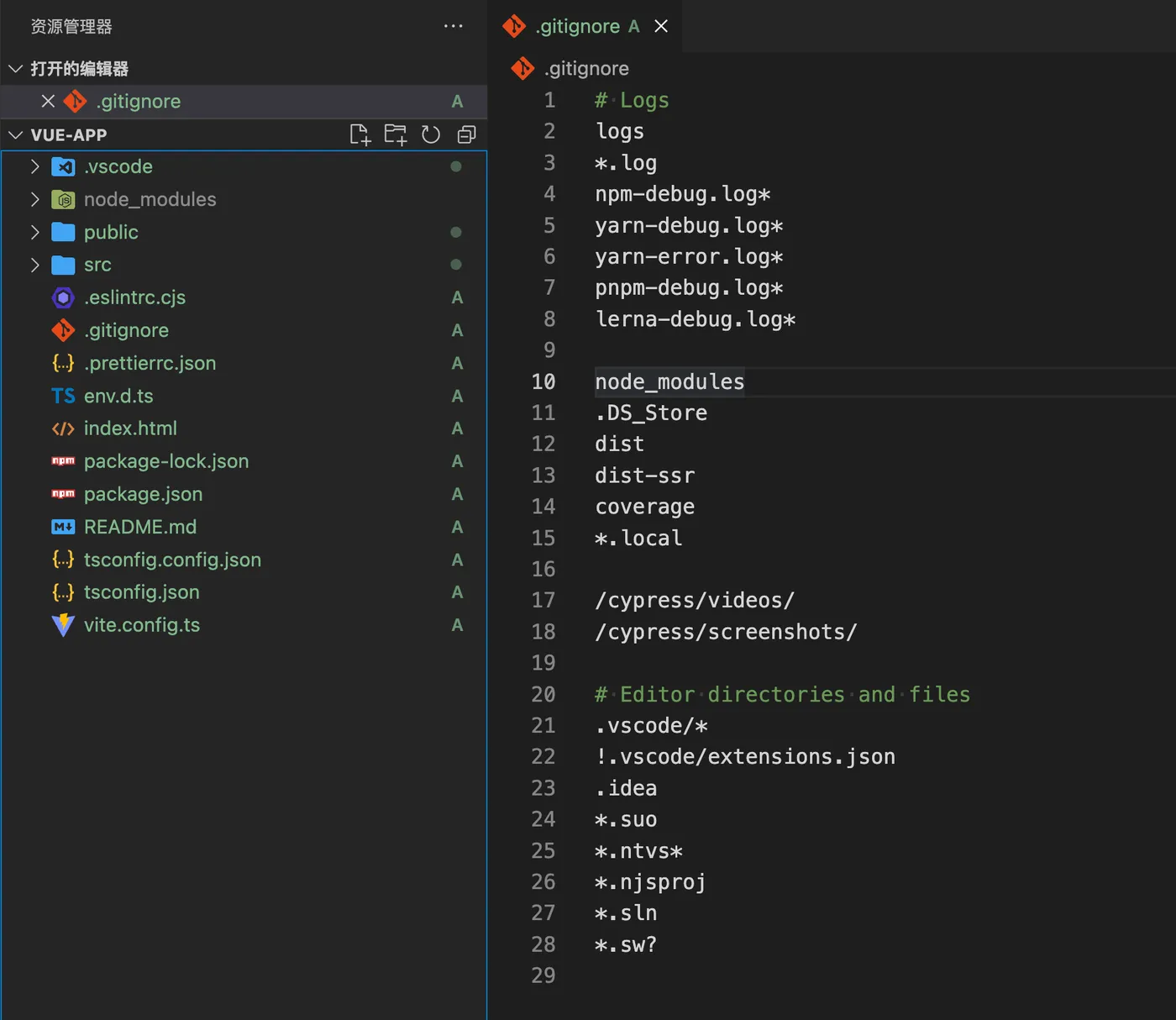This screenshot has width=1176, height=1020.
Task: Click '/cypress/videos/' on line 17
Action: pos(695,600)
